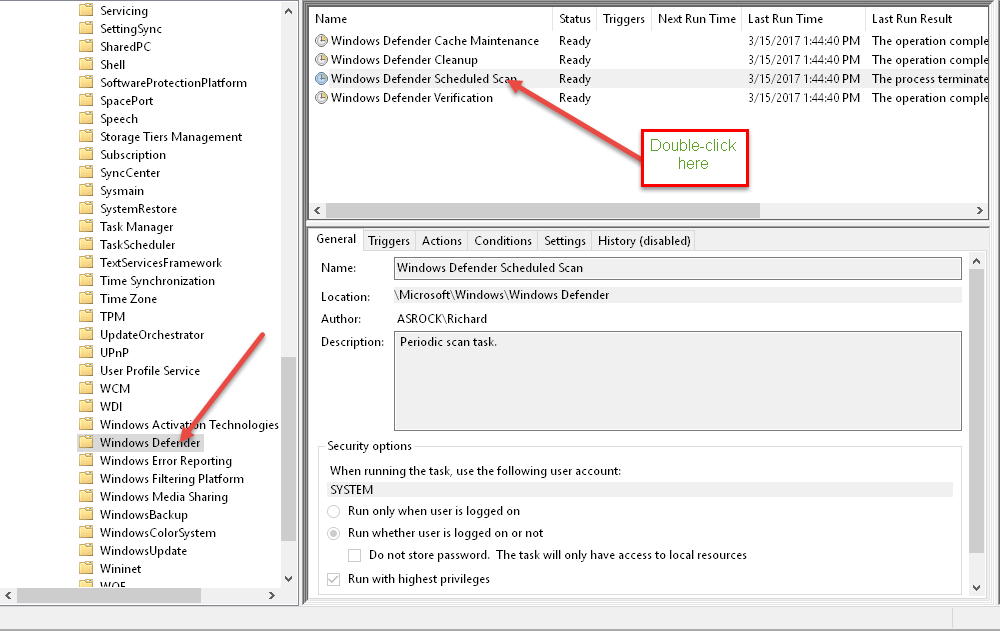The image size is (1000, 631).
Task: Click the TaskScheduler folder icon
Action: click(86, 244)
